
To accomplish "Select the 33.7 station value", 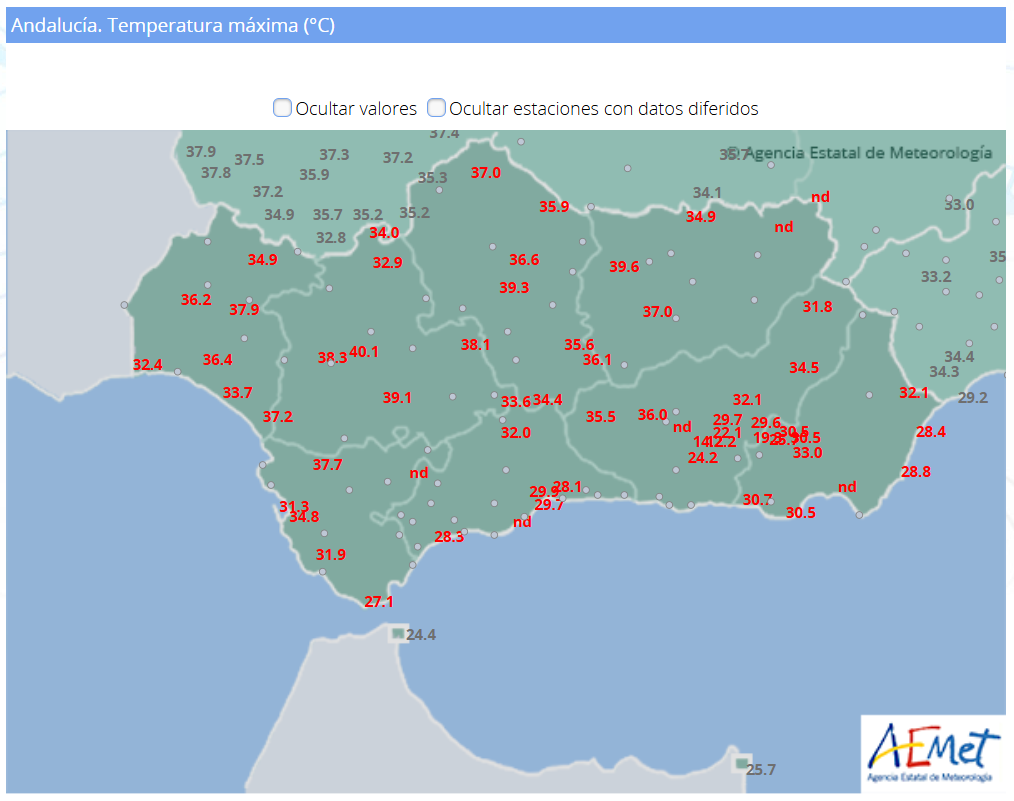I will point(238,393).
